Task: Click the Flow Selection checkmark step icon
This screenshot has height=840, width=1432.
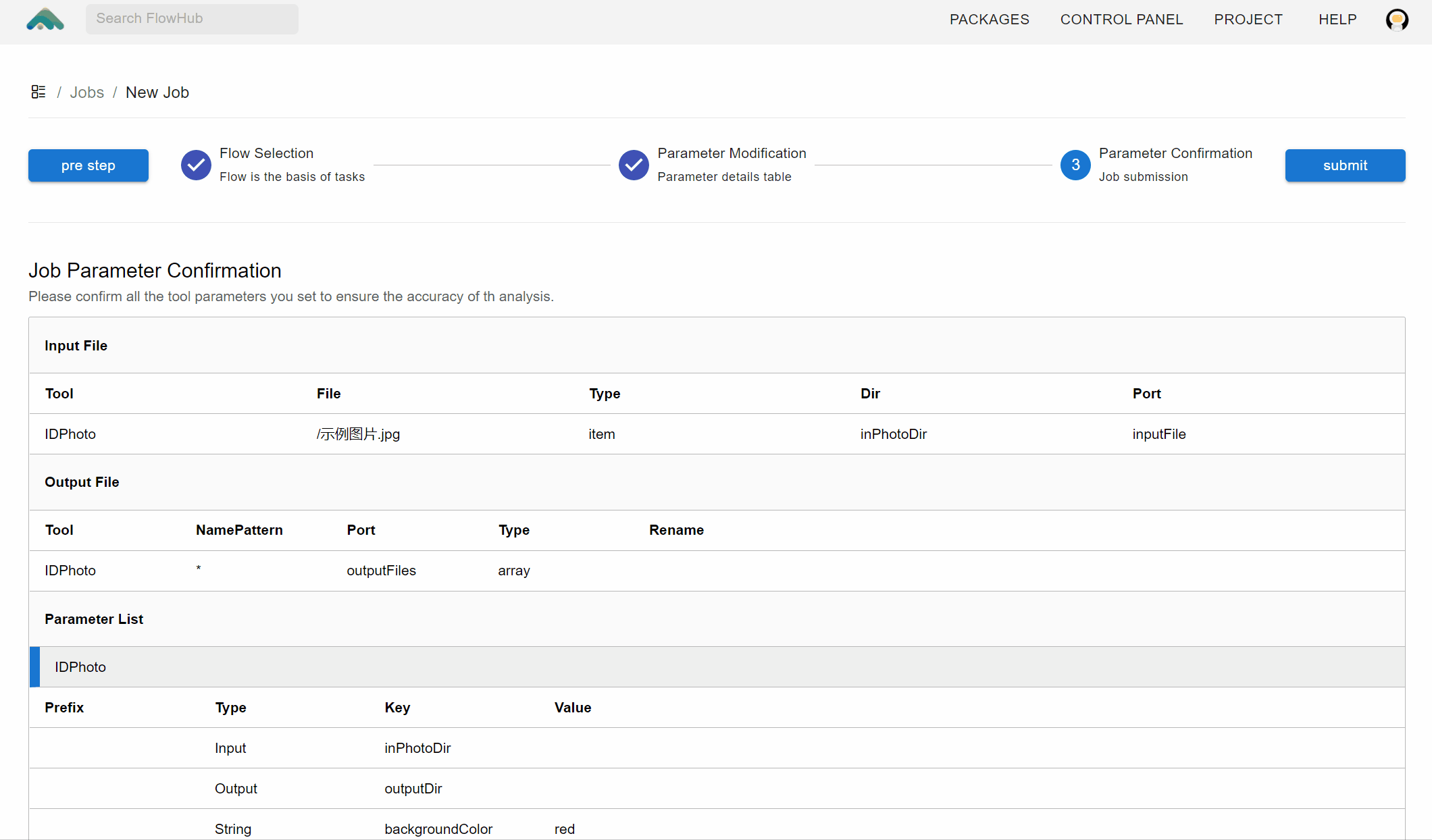Action: (x=196, y=165)
